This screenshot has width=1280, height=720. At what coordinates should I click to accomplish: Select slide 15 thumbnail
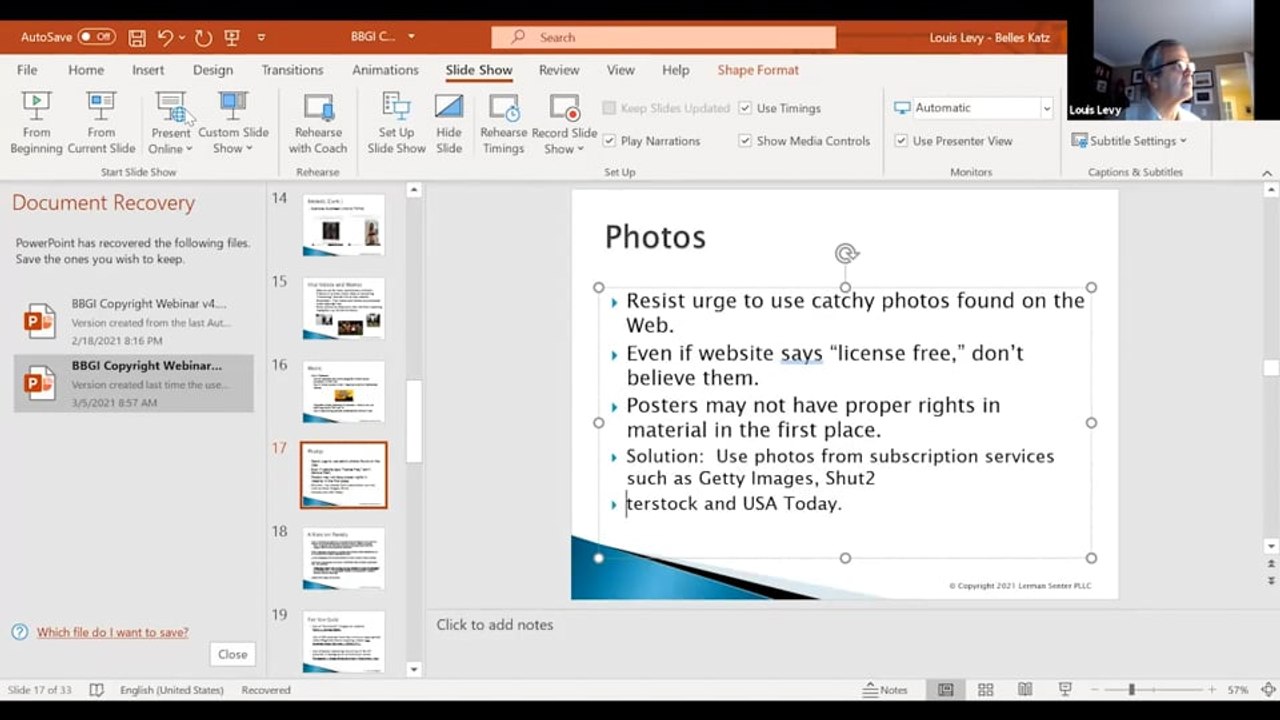click(x=343, y=308)
